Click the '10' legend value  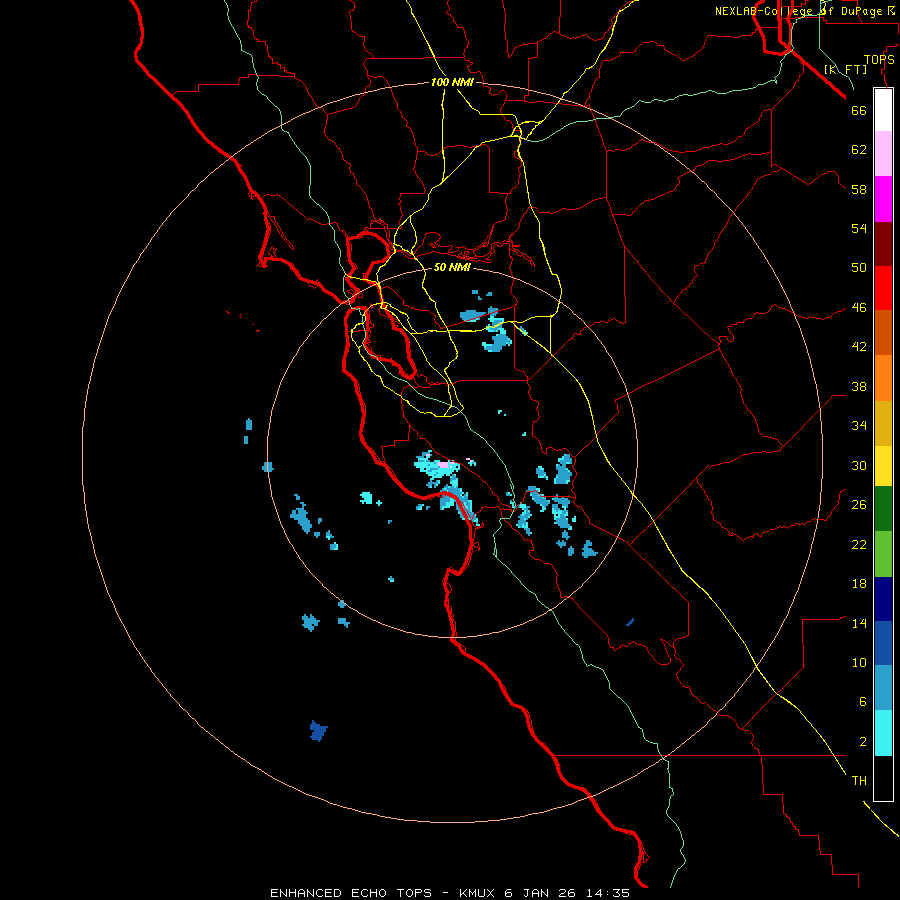coord(859,662)
